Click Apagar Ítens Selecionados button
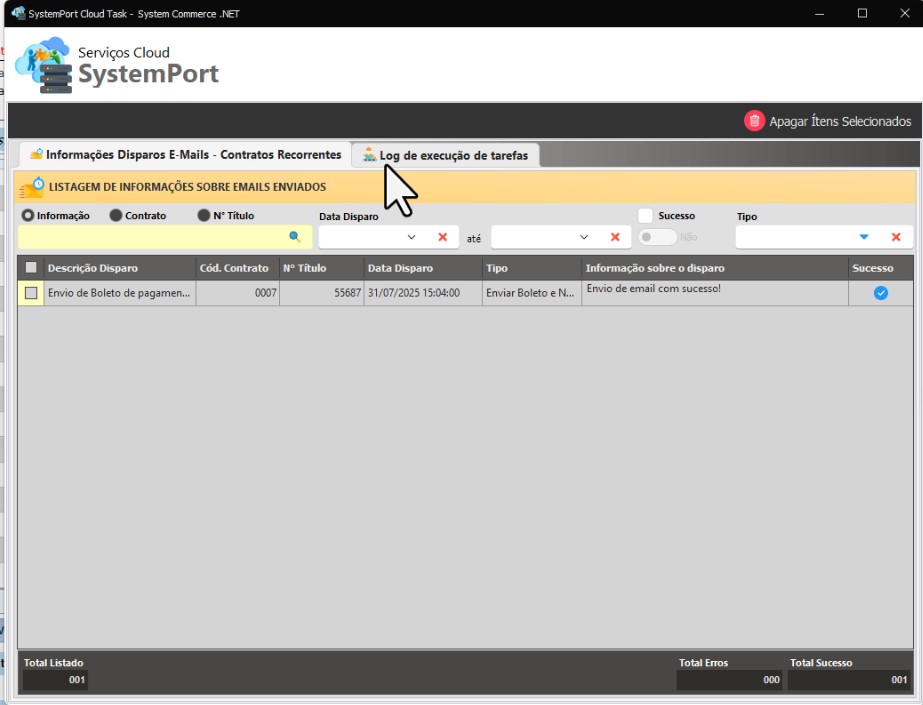Image resolution: width=923 pixels, height=705 pixels. [839, 121]
